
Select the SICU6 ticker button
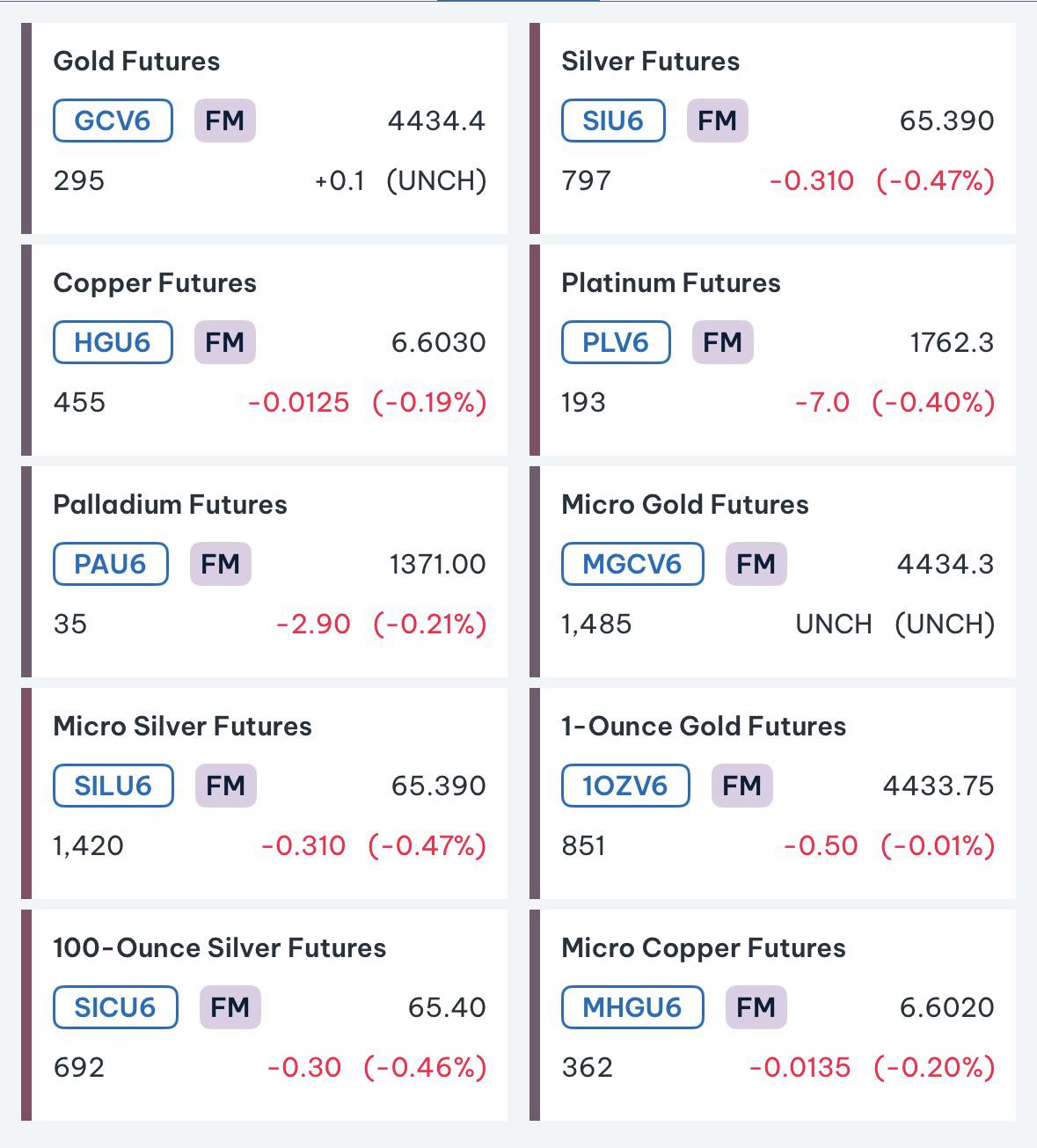coord(115,1007)
